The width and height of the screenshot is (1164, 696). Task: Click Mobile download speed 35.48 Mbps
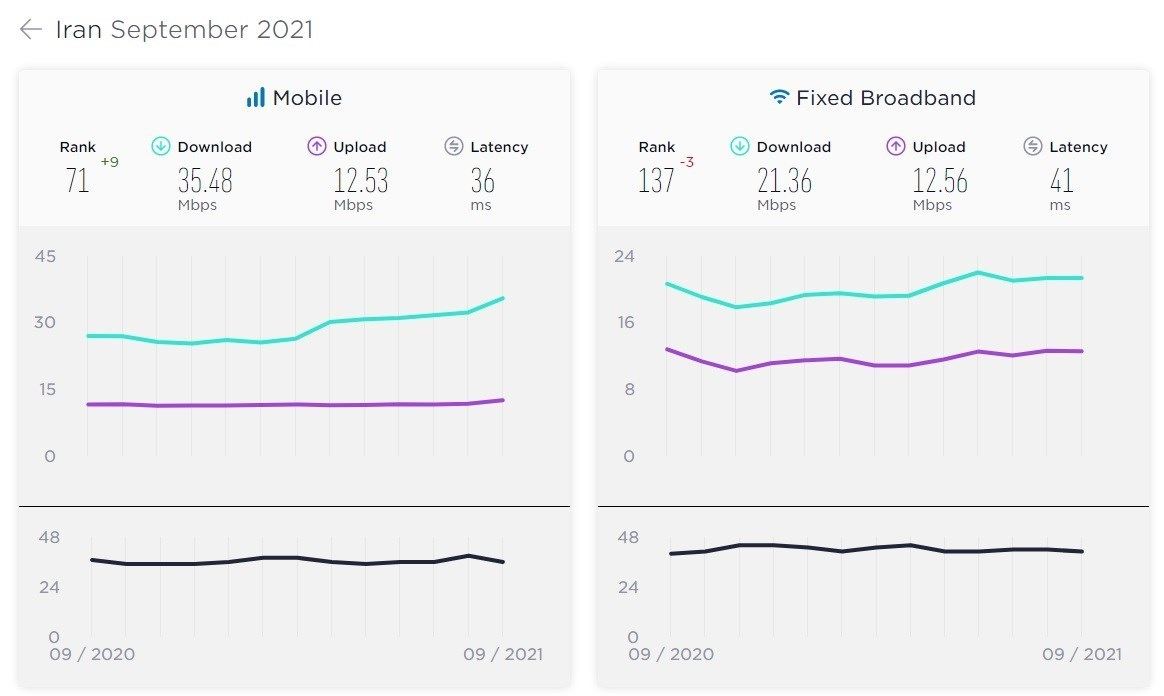(x=205, y=182)
